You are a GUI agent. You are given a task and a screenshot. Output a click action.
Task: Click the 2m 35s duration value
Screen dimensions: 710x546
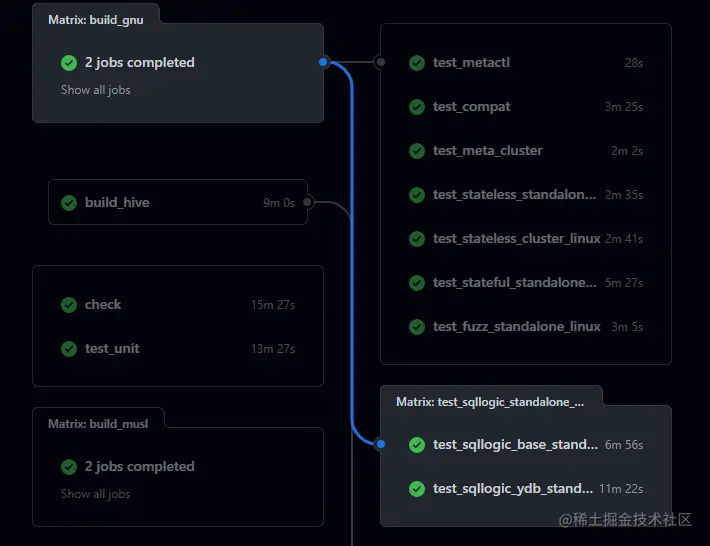[624, 195]
